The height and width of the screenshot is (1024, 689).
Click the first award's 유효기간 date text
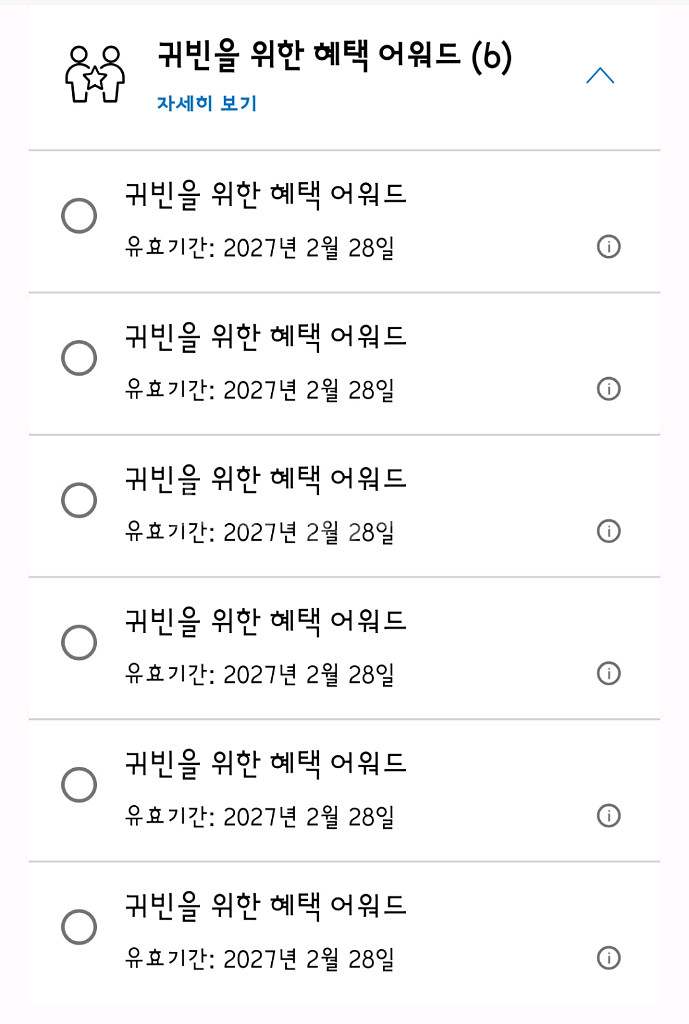[259, 248]
